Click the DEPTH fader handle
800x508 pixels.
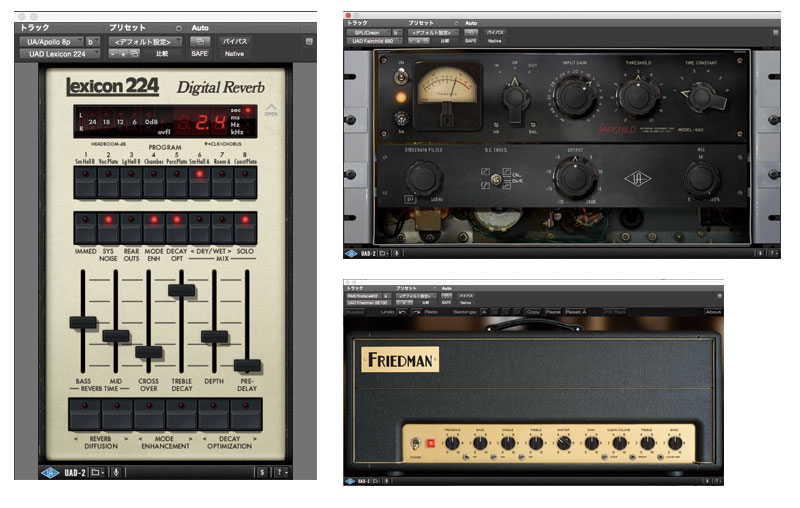coord(214,337)
